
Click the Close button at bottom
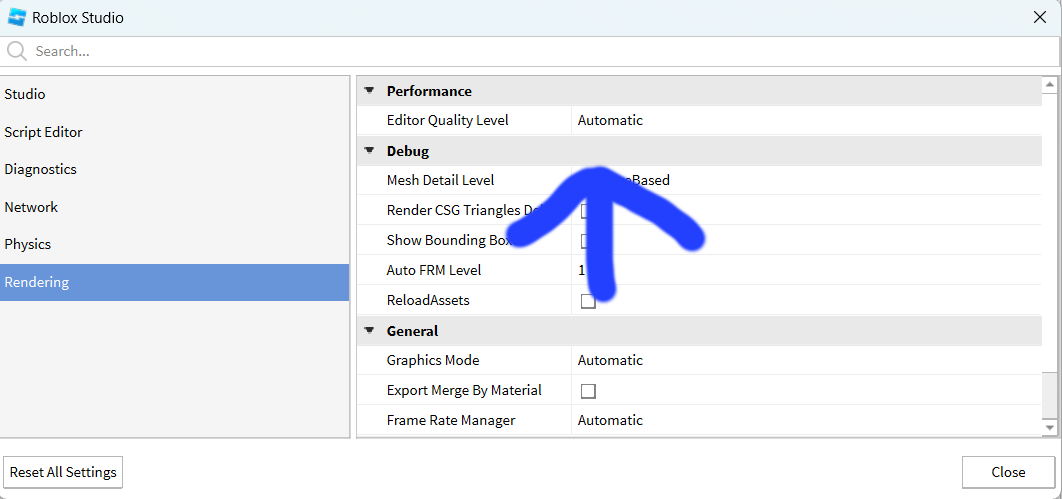[1008, 472]
